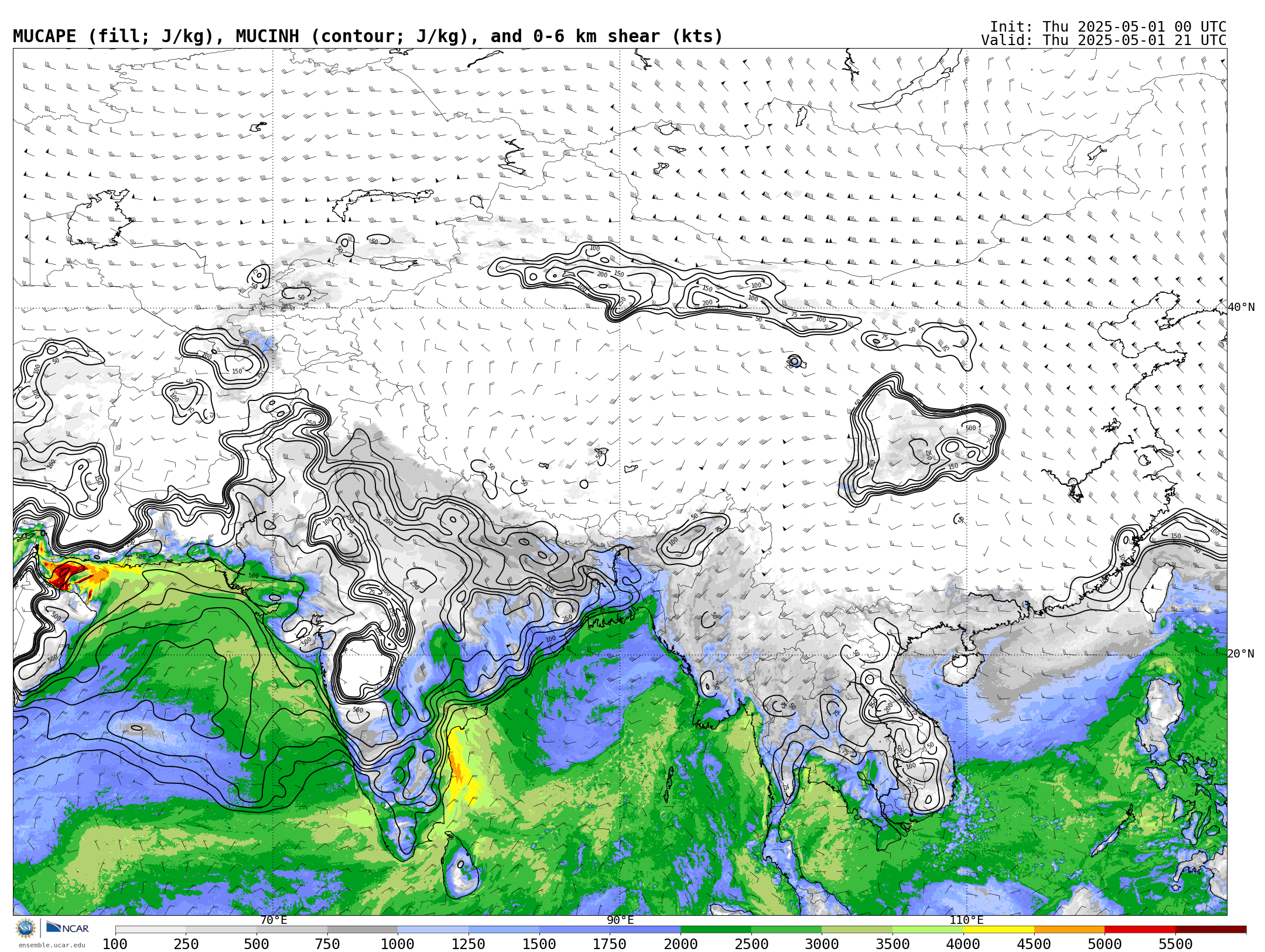Screen dimensions: 1265x952
Task: Click the map title starting with MUCAPE
Action: coord(368,36)
